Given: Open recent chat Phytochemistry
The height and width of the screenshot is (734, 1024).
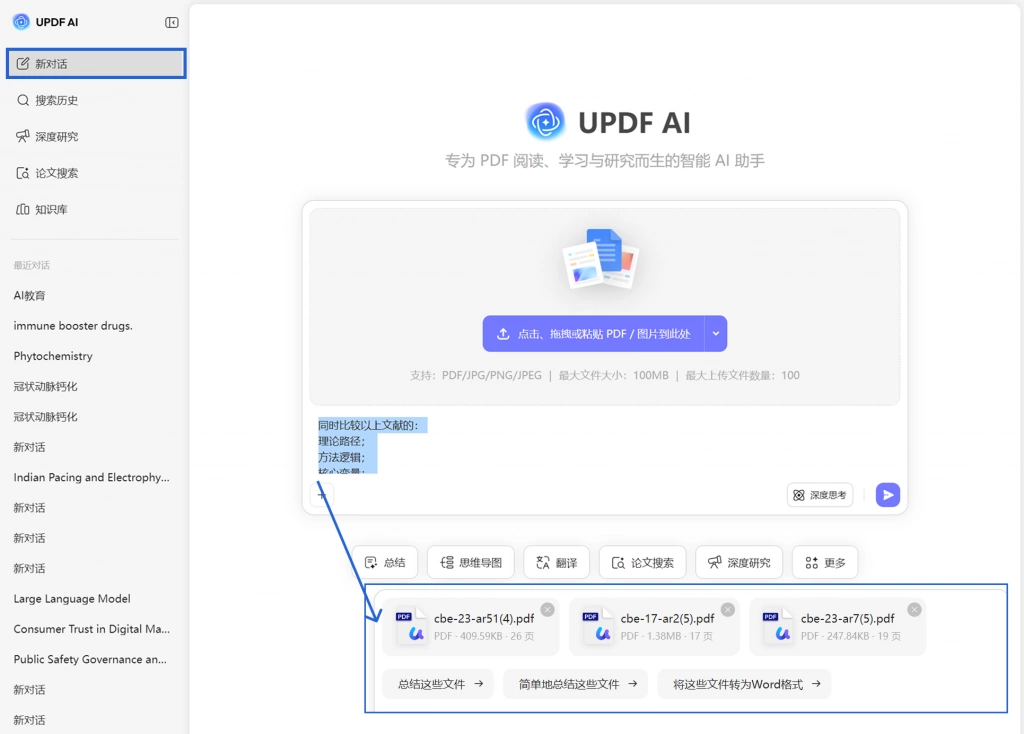Looking at the screenshot, I should tap(53, 356).
